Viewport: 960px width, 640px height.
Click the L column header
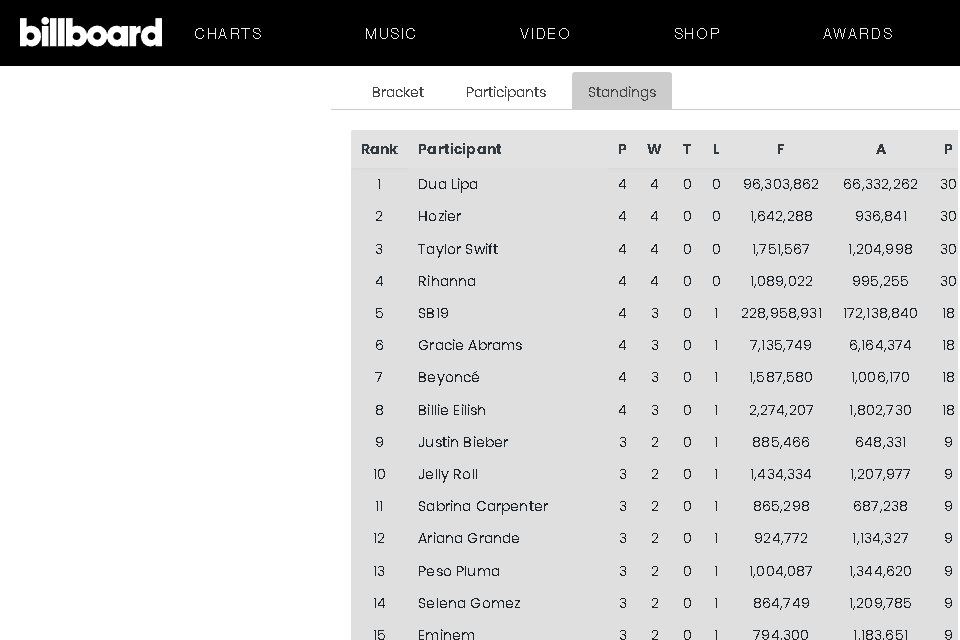tap(716, 149)
